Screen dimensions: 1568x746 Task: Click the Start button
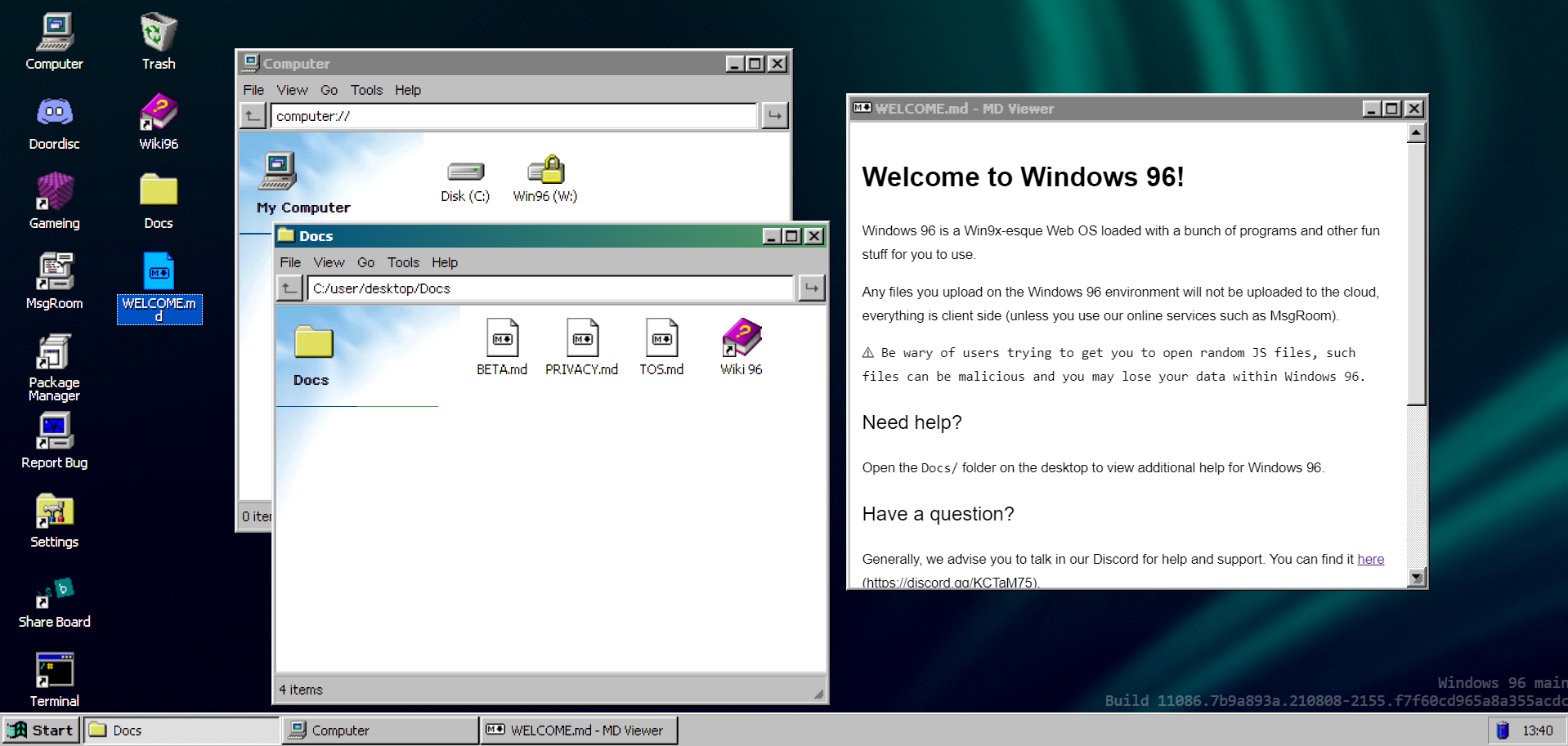[x=41, y=730]
